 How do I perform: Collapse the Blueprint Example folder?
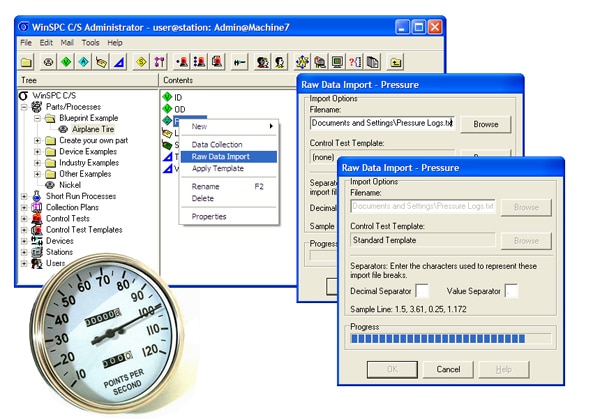click(37, 118)
